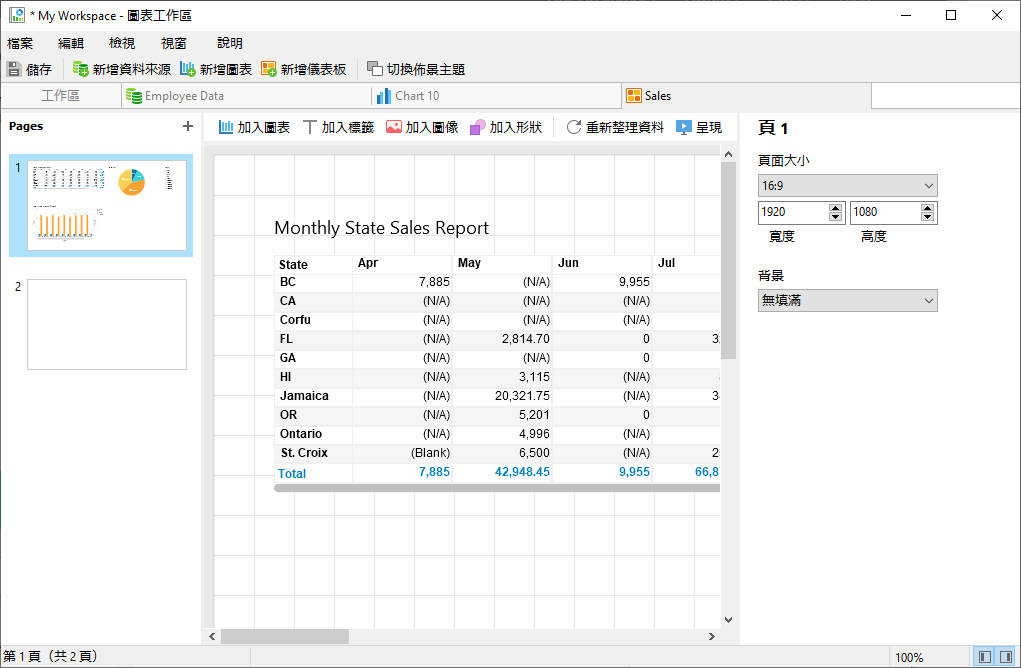Click 新增資料來源 toolbar icon
1021x668 pixels.
[81, 69]
